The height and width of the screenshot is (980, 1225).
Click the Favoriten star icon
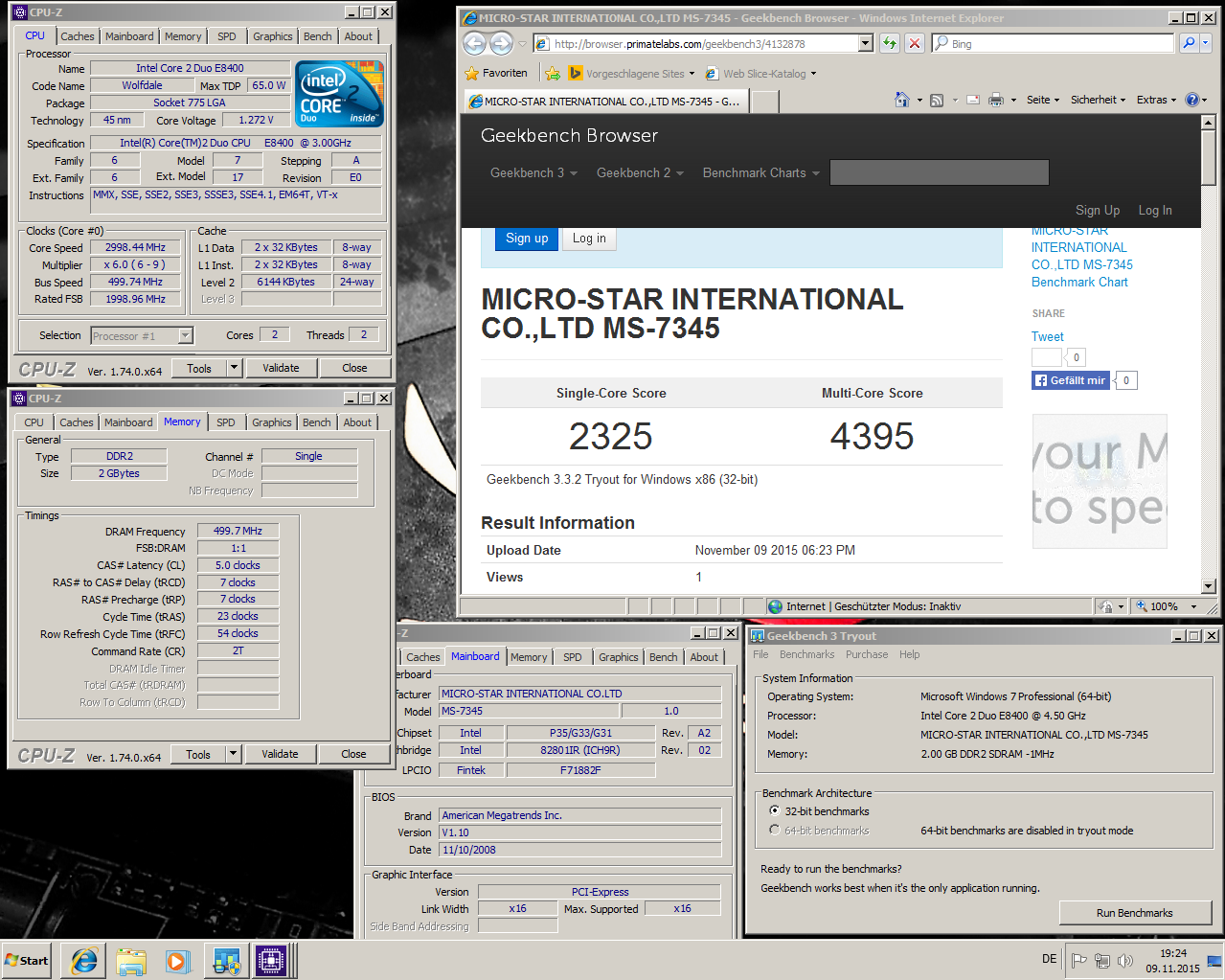471,73
